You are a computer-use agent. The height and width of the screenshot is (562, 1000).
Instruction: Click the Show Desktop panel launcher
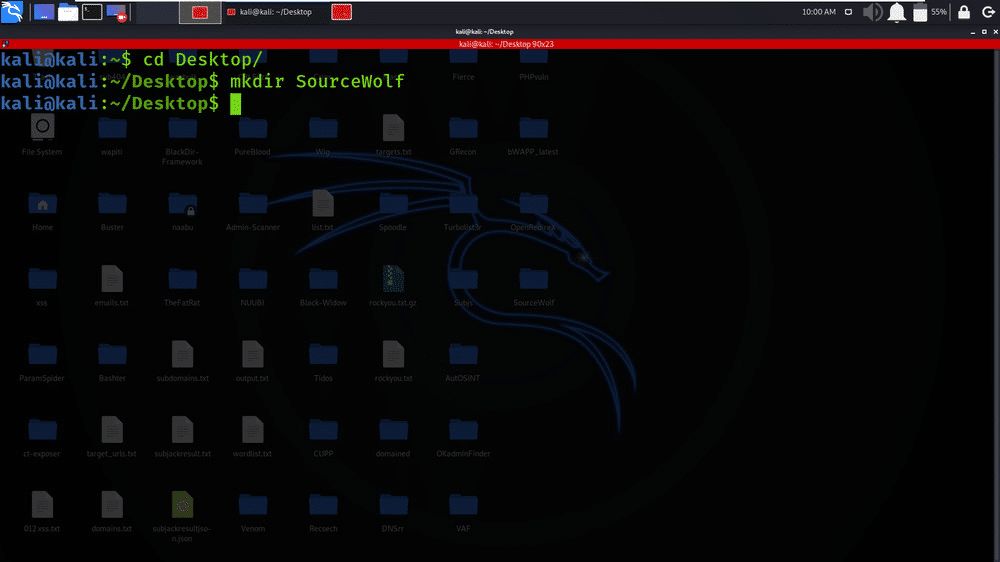[44, 12]
